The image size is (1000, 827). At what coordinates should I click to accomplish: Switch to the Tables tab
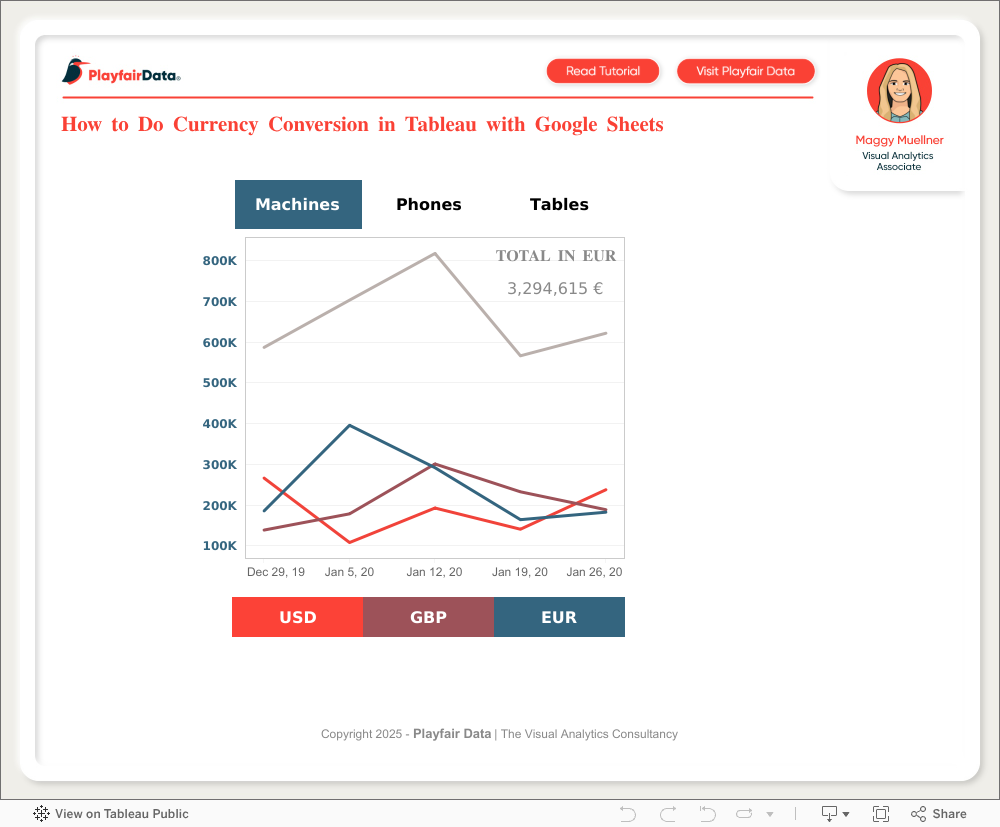coord(559,204)
